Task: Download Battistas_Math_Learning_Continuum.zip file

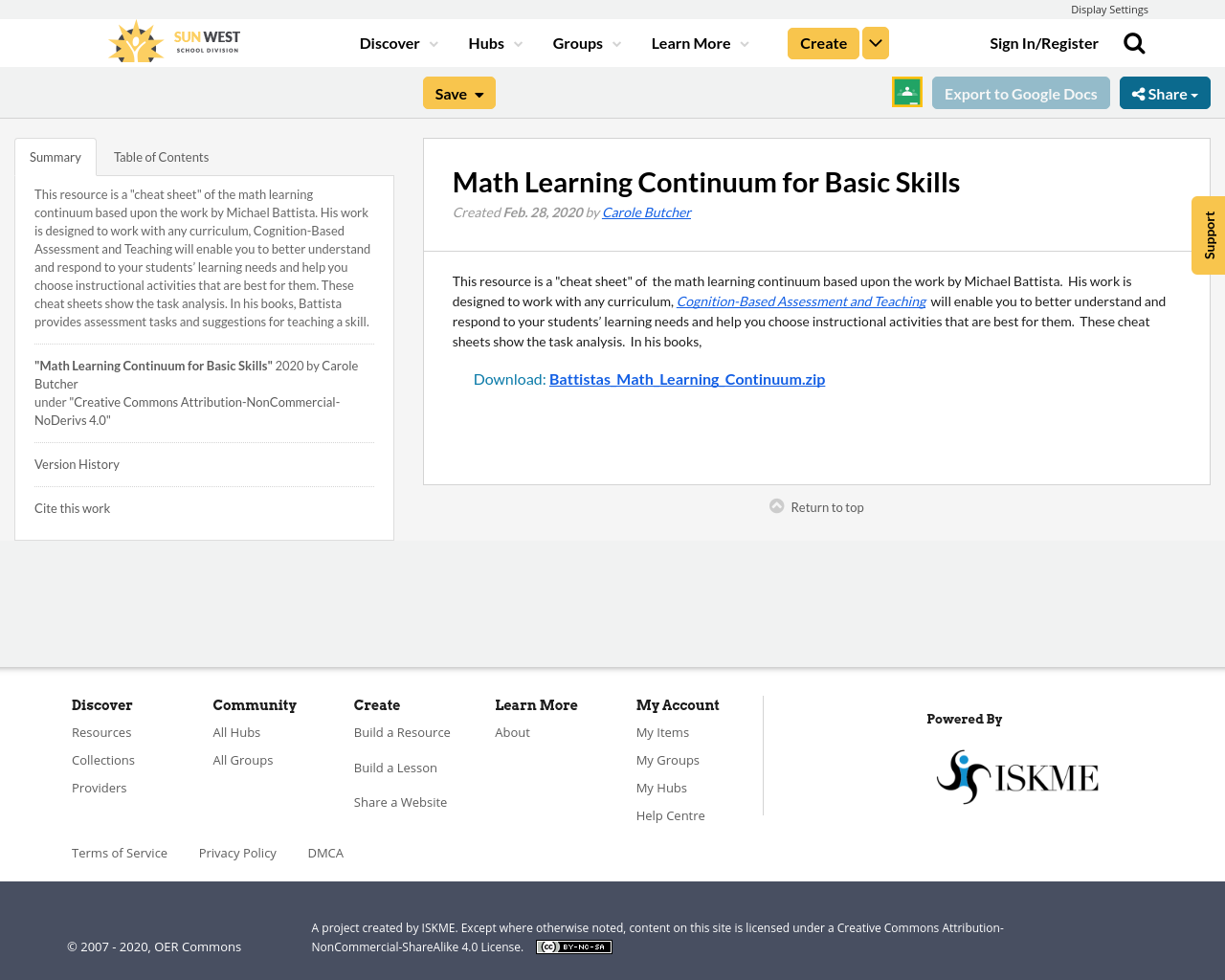Action: (x=687, y=377)
